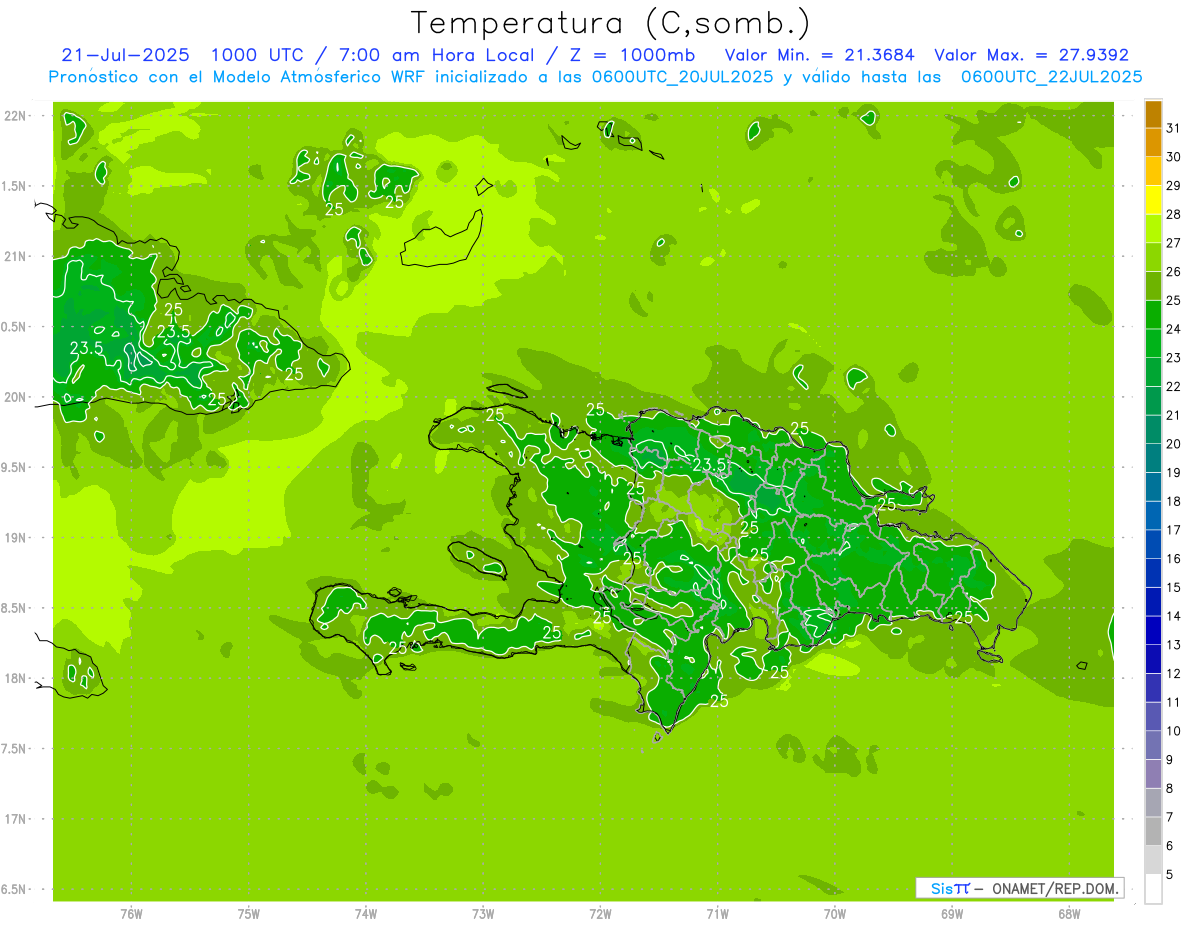Click the 'Valor Min. = 21.3684' readout
This screenshot has height=927, width=1200.
tap(819, 55)
